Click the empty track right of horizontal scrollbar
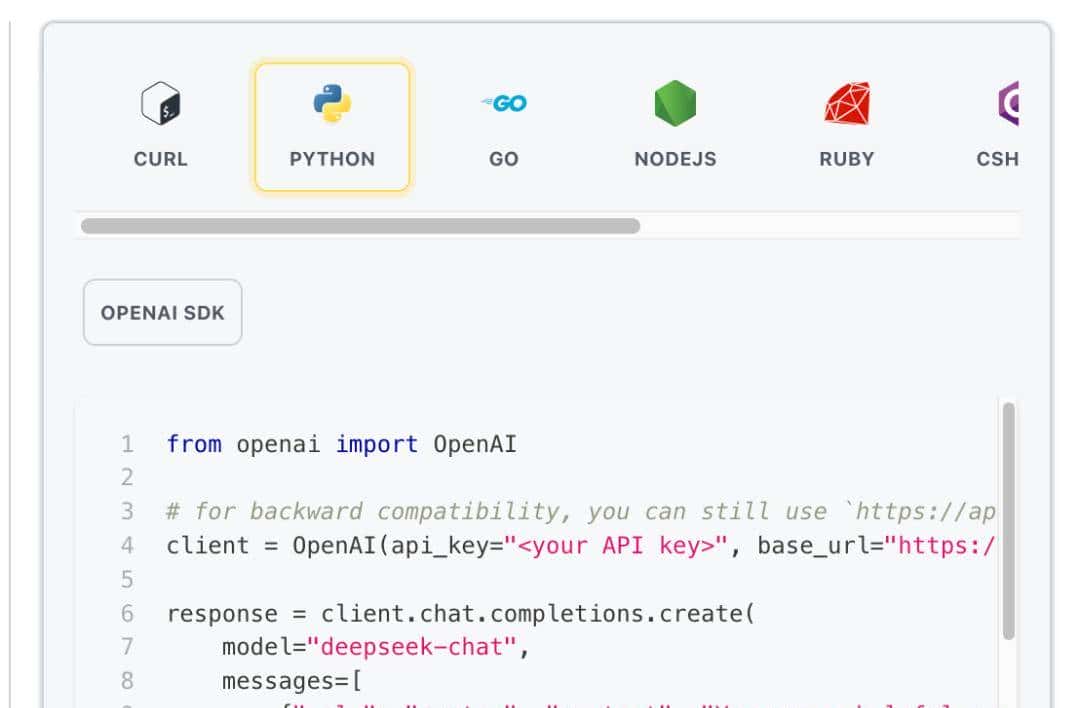Image resolution: width=1080 pixels, height=708 pixels. [830, 226]
